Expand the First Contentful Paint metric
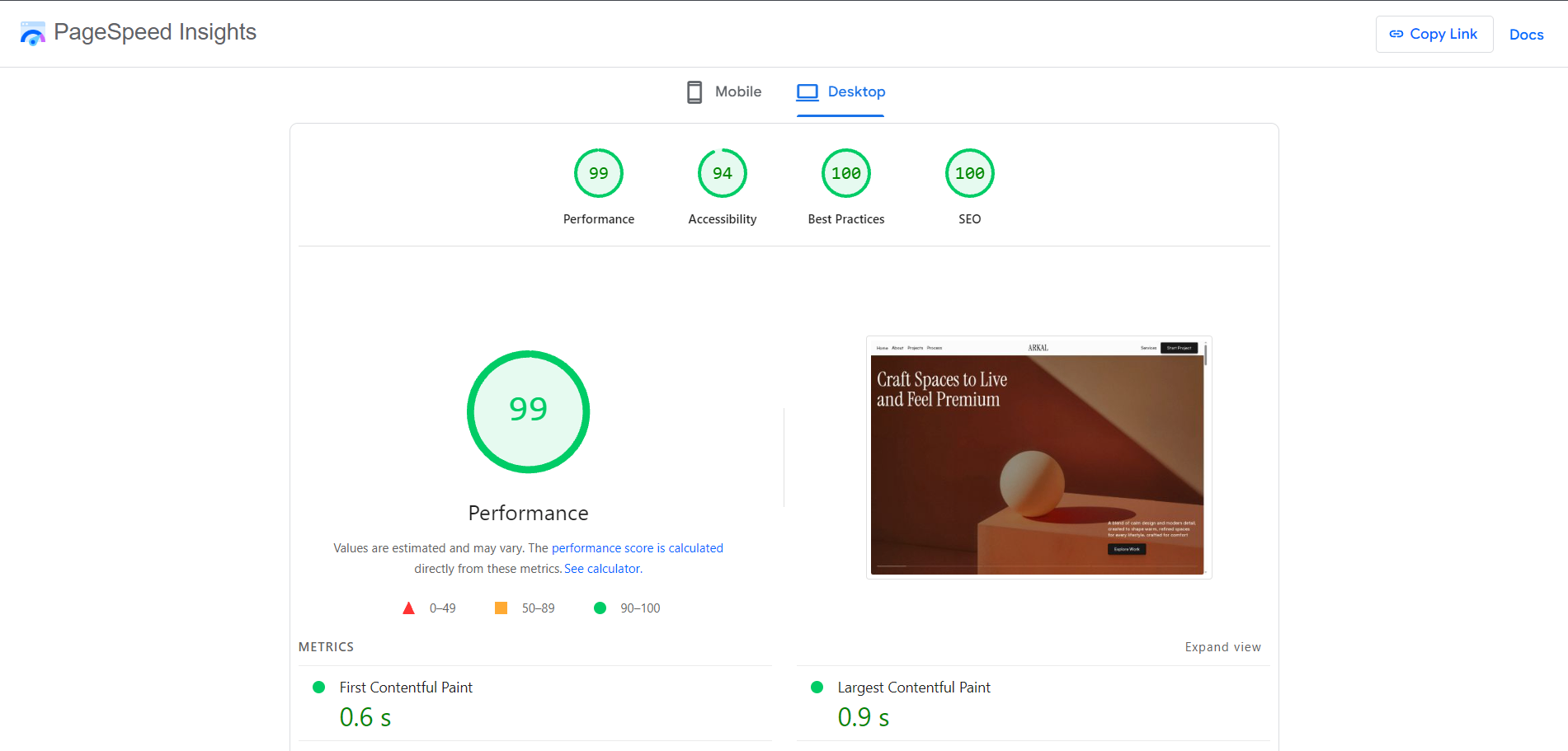This screenshot has height=751, width=1568. click(406, 688)
